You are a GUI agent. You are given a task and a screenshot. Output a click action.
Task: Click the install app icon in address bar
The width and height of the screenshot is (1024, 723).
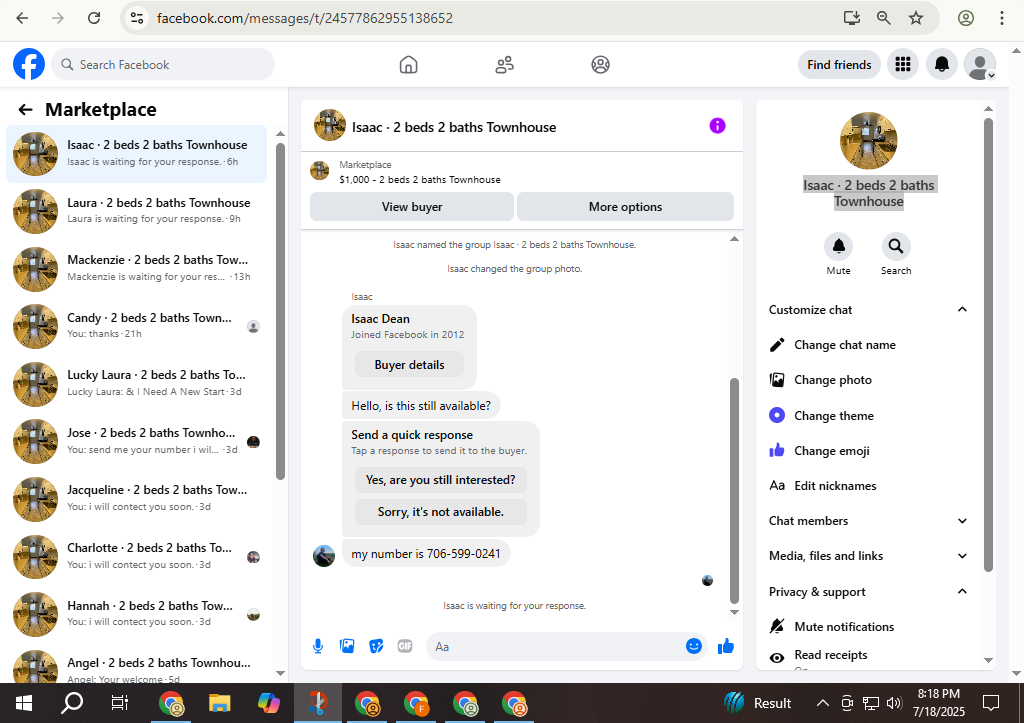pyautogui.click(x=852, y=18)
